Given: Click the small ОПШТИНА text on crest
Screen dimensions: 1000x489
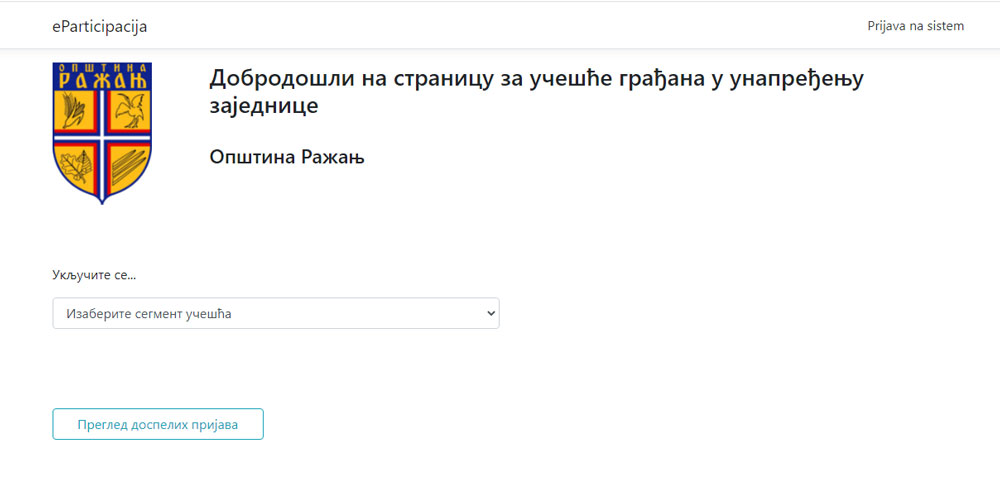Looking at the screenshot, I should [102, 66].
